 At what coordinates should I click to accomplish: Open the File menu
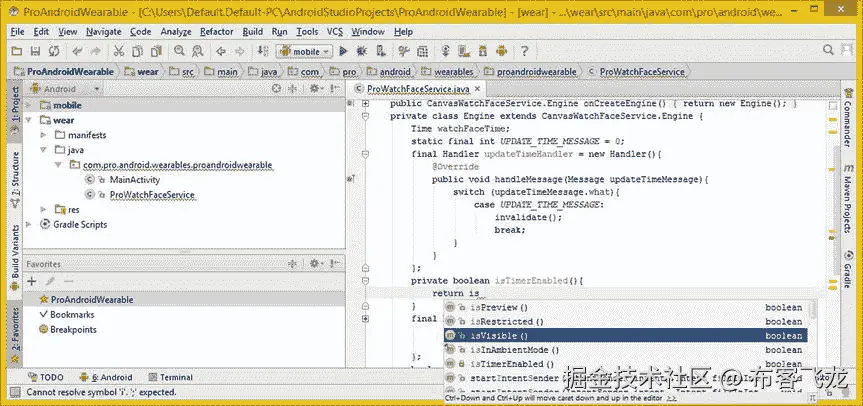coord(17,32)
